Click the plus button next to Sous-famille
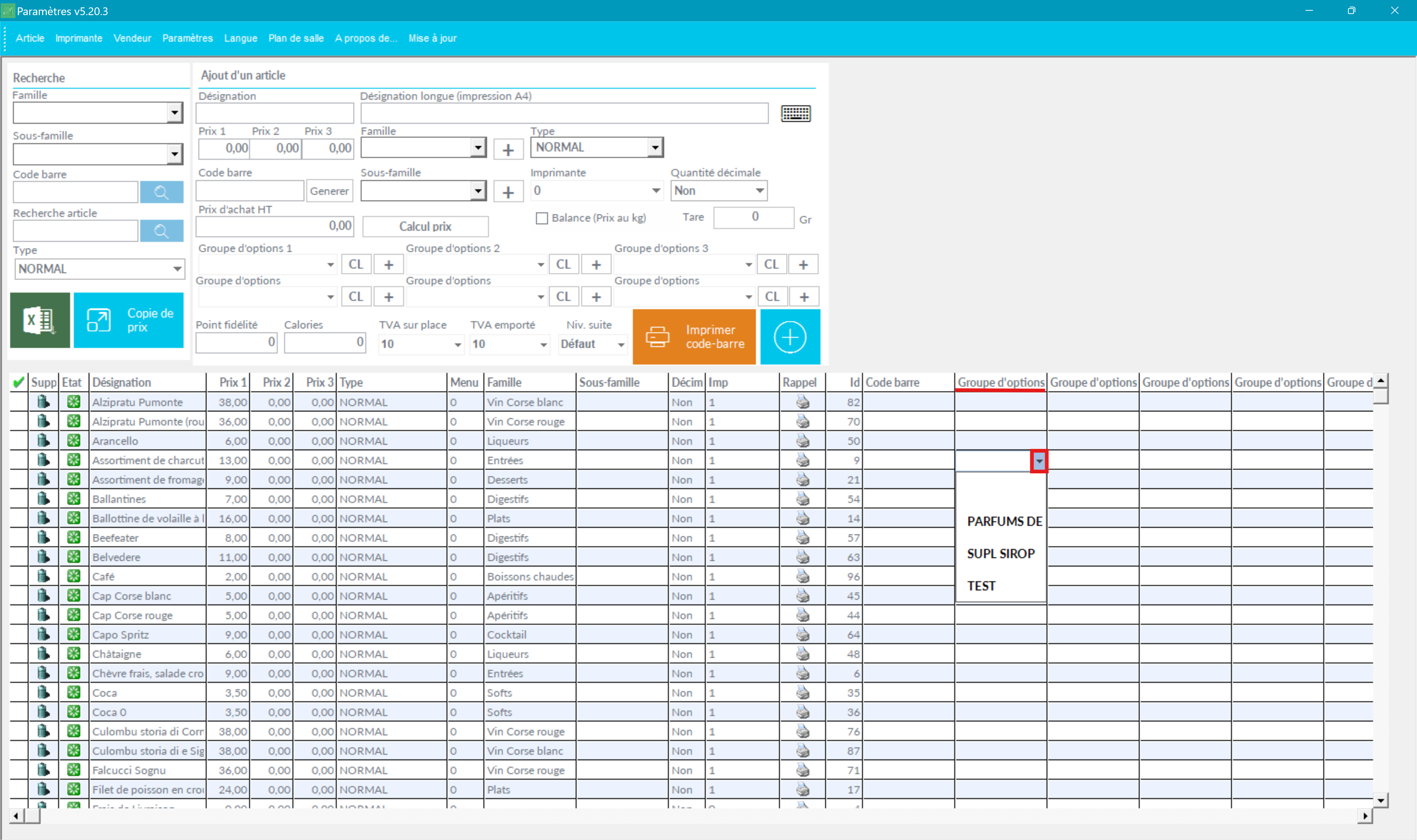The width and height of the screenshot is (1417, 840). pyautogui.click(x=508, y=192)
